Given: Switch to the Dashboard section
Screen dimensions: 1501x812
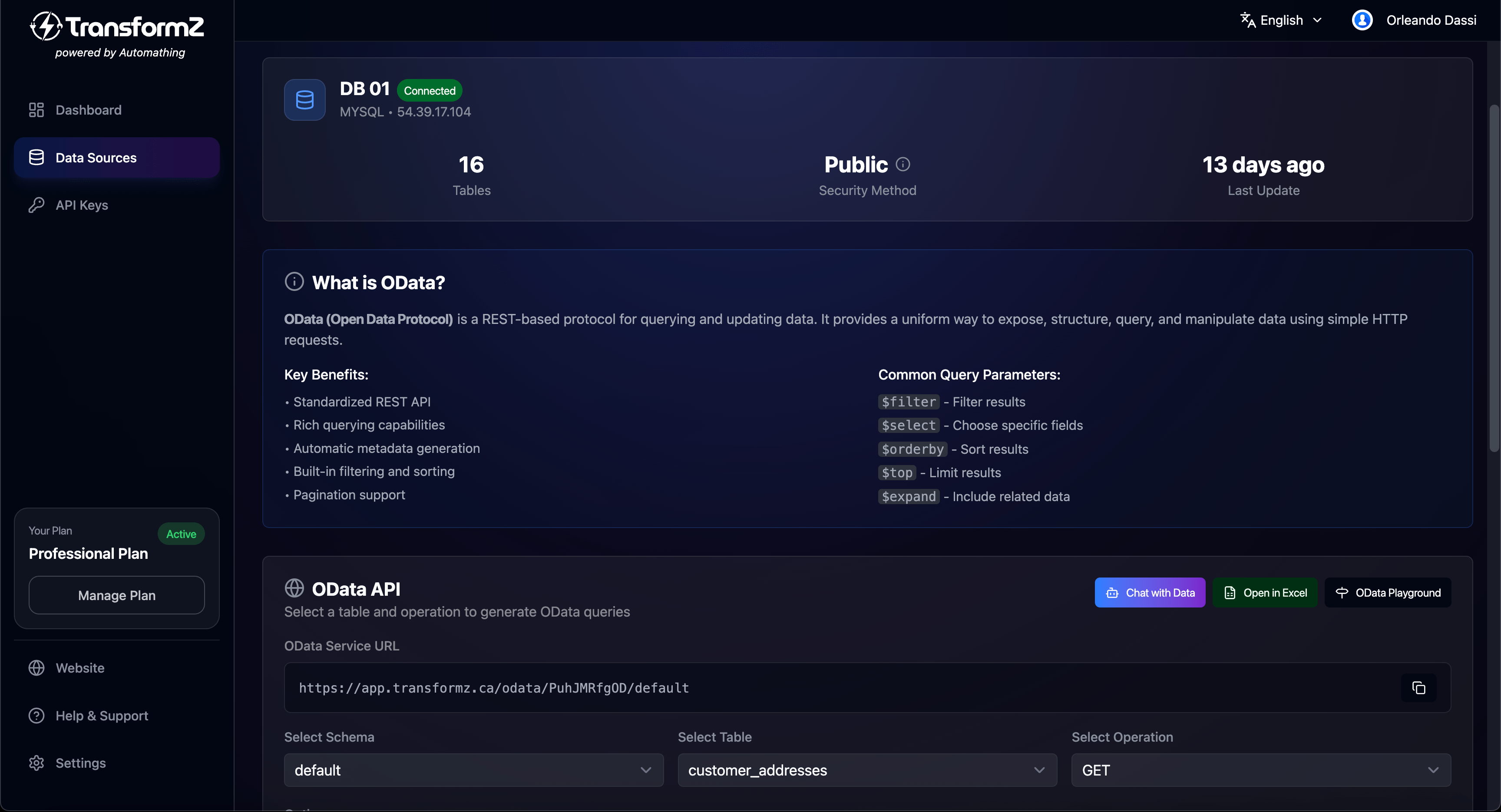Looking at the screenshot, I should pos(89,109).
